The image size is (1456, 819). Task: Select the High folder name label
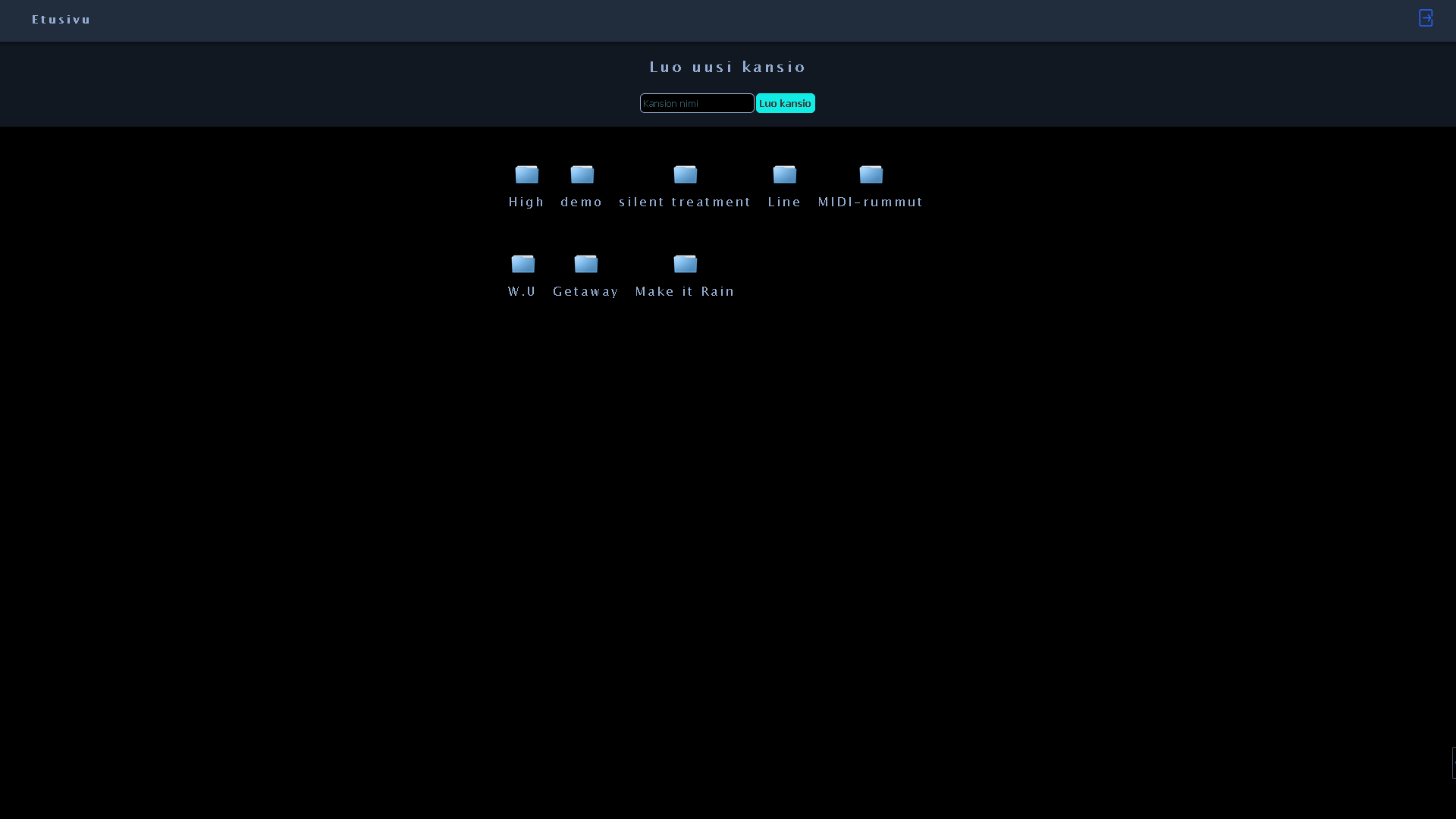[x=526, y=202]
